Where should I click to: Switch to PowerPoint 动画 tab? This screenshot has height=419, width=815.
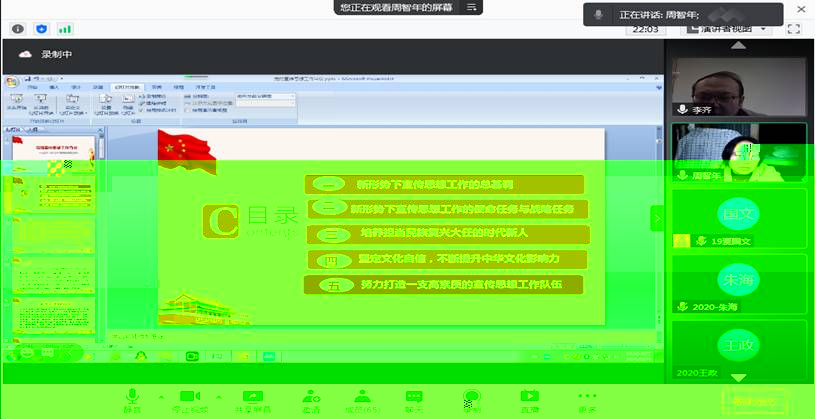[x=98, y=87]
